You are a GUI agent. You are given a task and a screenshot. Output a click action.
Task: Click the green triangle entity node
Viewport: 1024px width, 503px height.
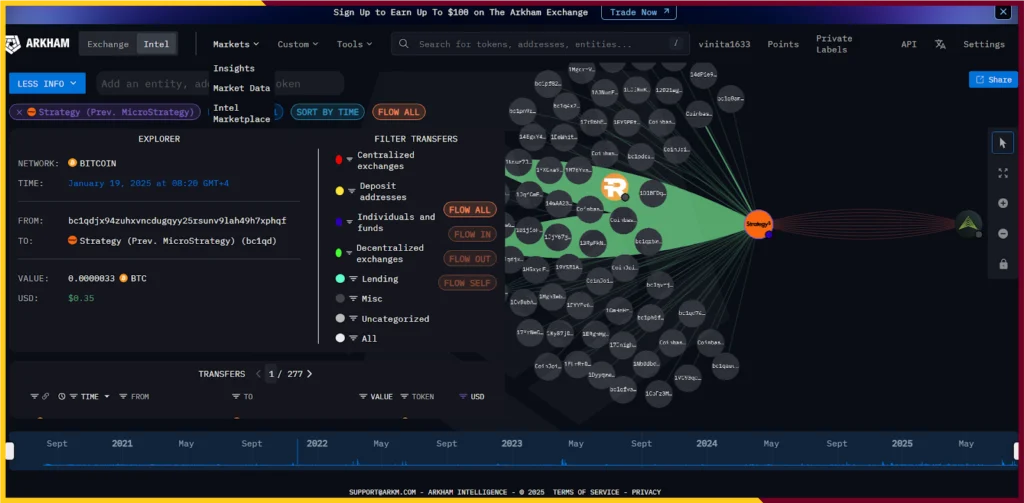tap(968, 223)
